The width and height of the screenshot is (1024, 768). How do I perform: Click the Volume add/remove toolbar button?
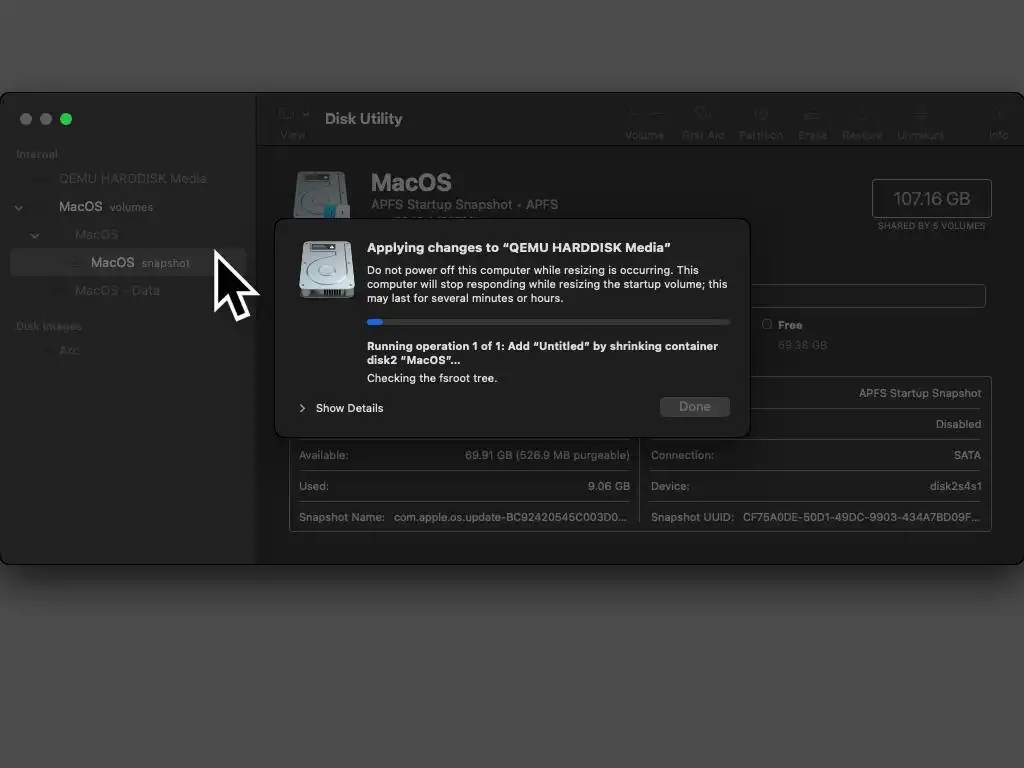644,123
